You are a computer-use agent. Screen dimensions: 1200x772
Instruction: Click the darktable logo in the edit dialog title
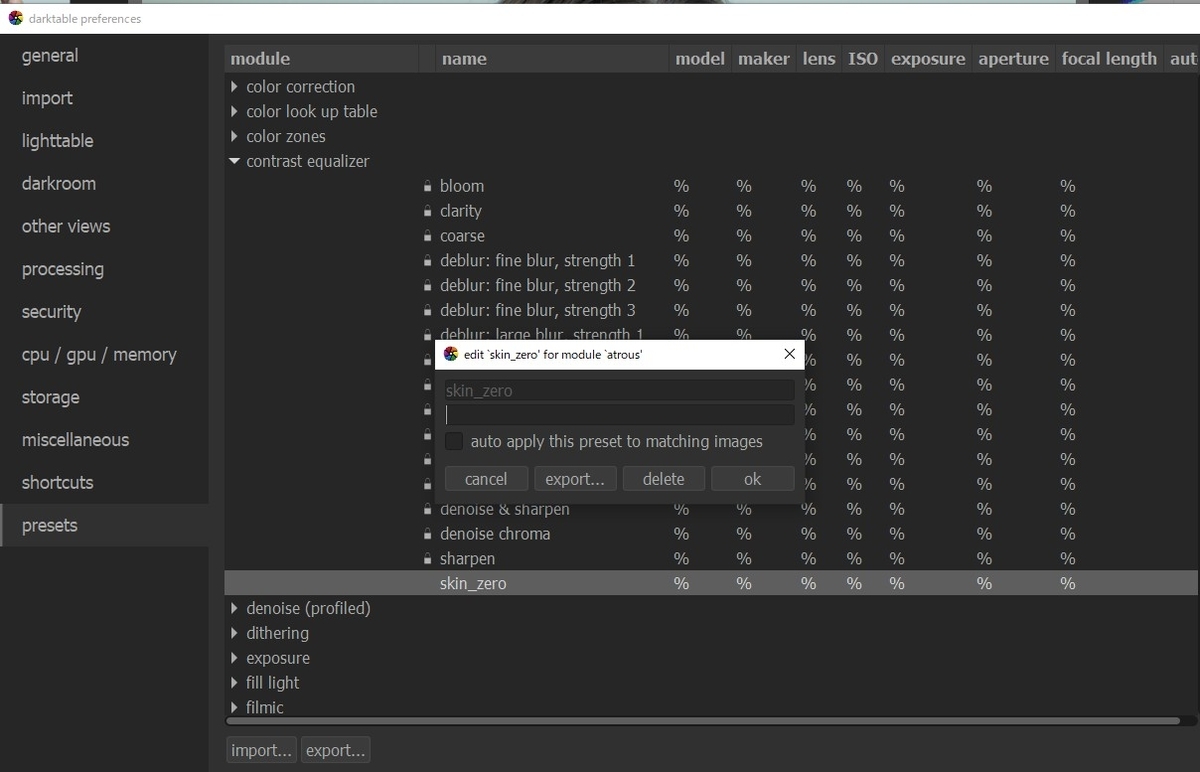(x=451, y=354)
